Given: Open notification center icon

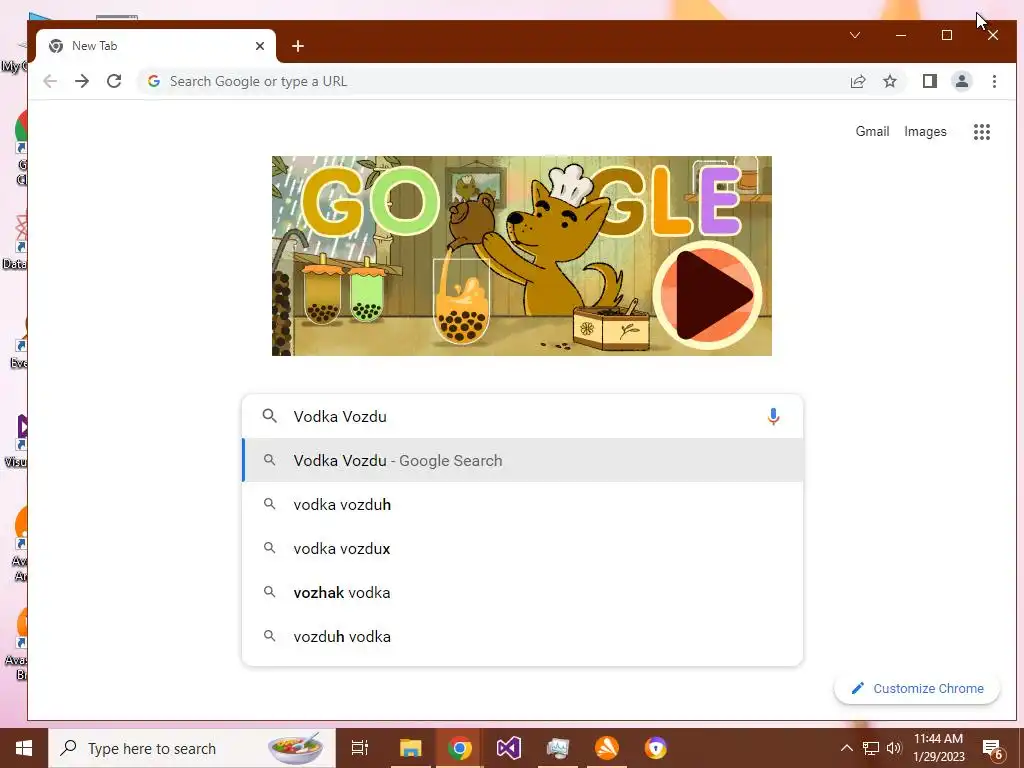Looking at the screenshot, I should click(x=993, y=749).
